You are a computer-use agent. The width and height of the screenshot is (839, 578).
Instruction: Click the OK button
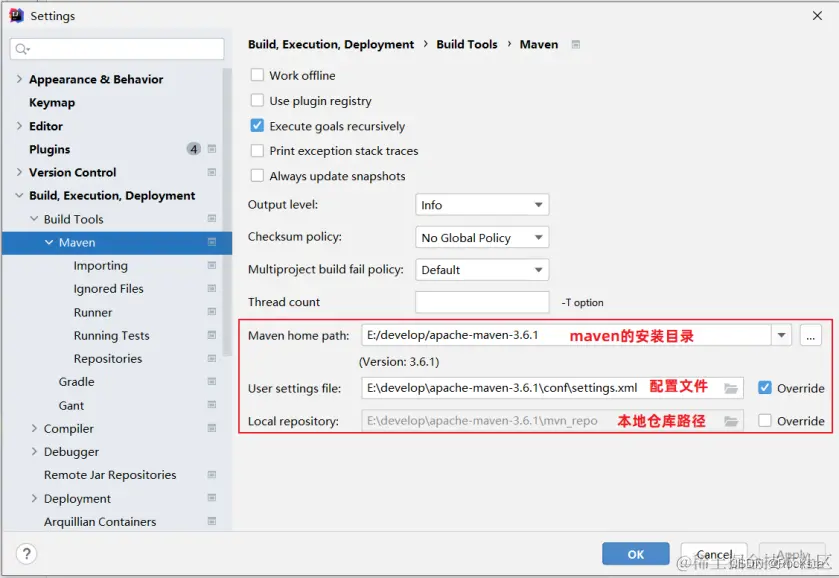click(x=635, y=554)
